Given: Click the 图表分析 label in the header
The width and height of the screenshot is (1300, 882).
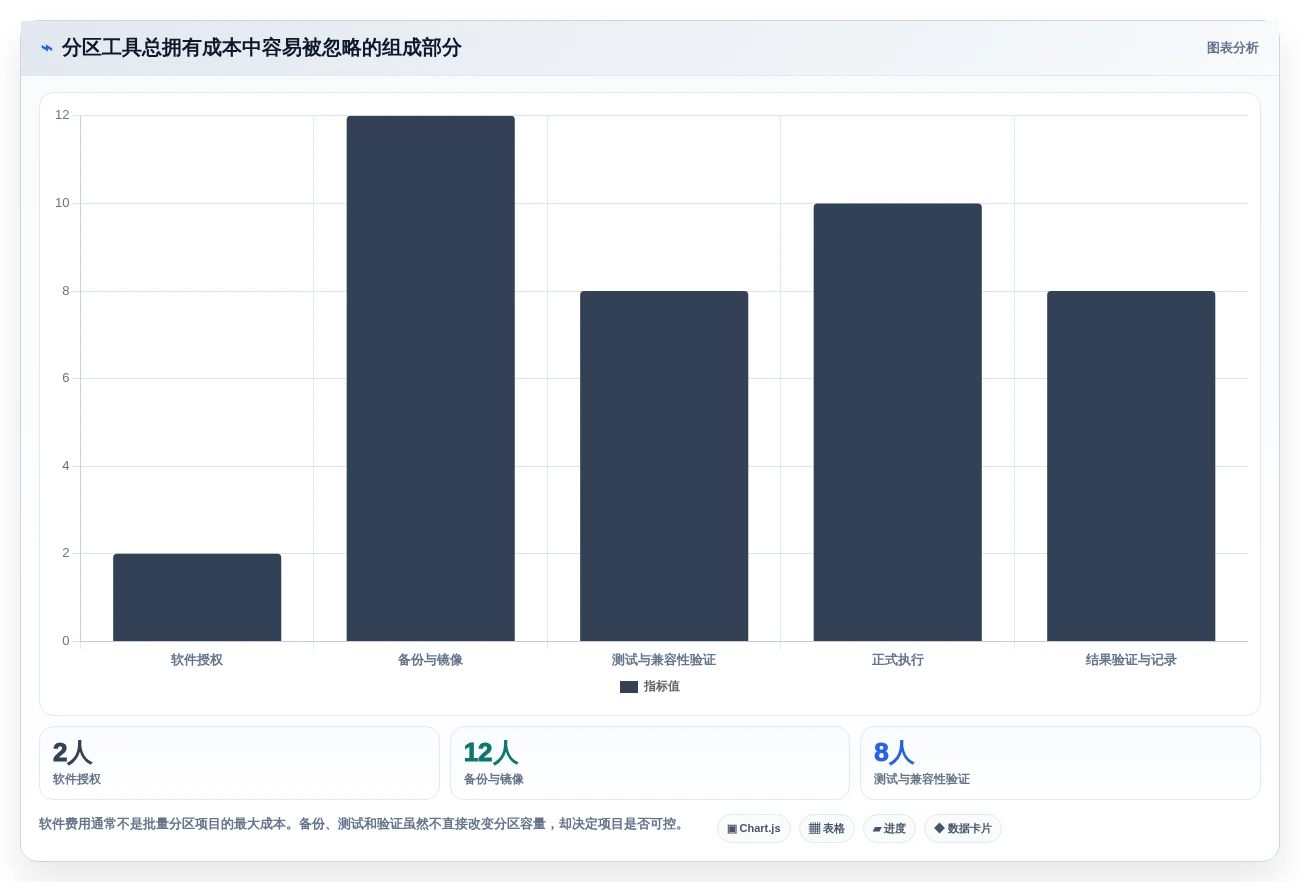Looking at the screenshot, I should pos(1232,48).
